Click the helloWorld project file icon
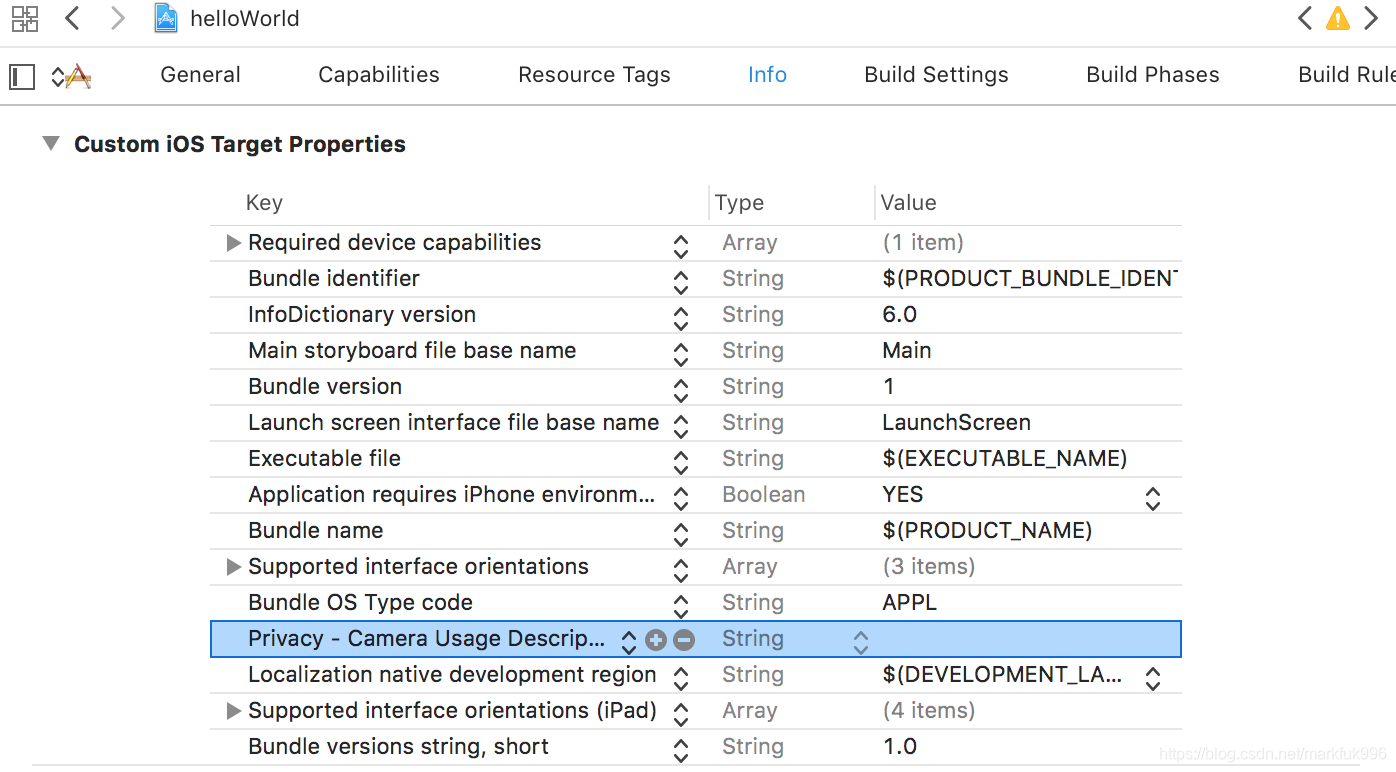The height and width of the screenshot is (772, 1396). [166, 18]
